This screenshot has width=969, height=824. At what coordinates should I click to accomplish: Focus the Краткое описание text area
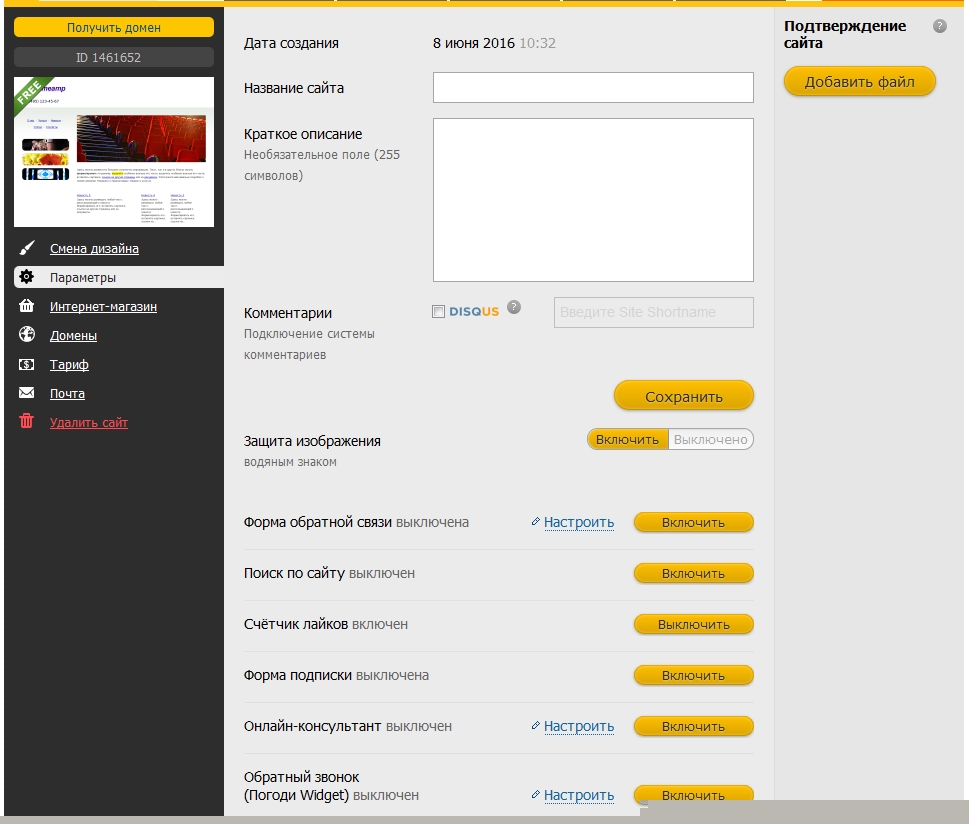593,200
